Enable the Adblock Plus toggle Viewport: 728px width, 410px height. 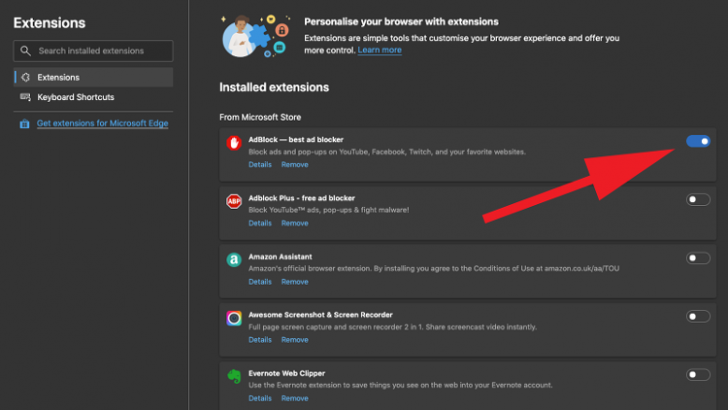(698, 200)
